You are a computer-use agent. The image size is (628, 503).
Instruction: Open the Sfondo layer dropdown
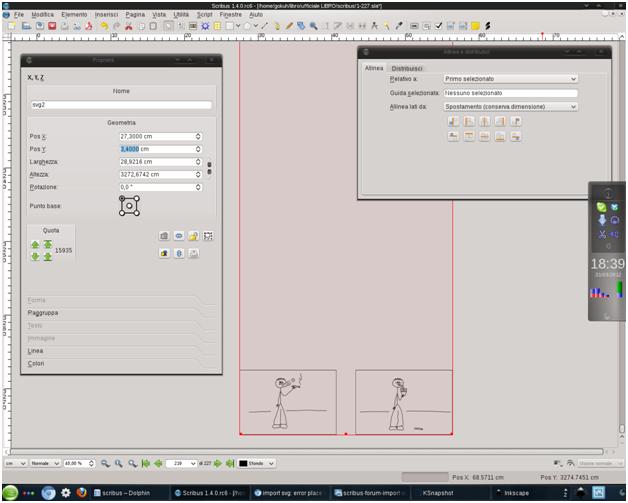coord(256,463)
